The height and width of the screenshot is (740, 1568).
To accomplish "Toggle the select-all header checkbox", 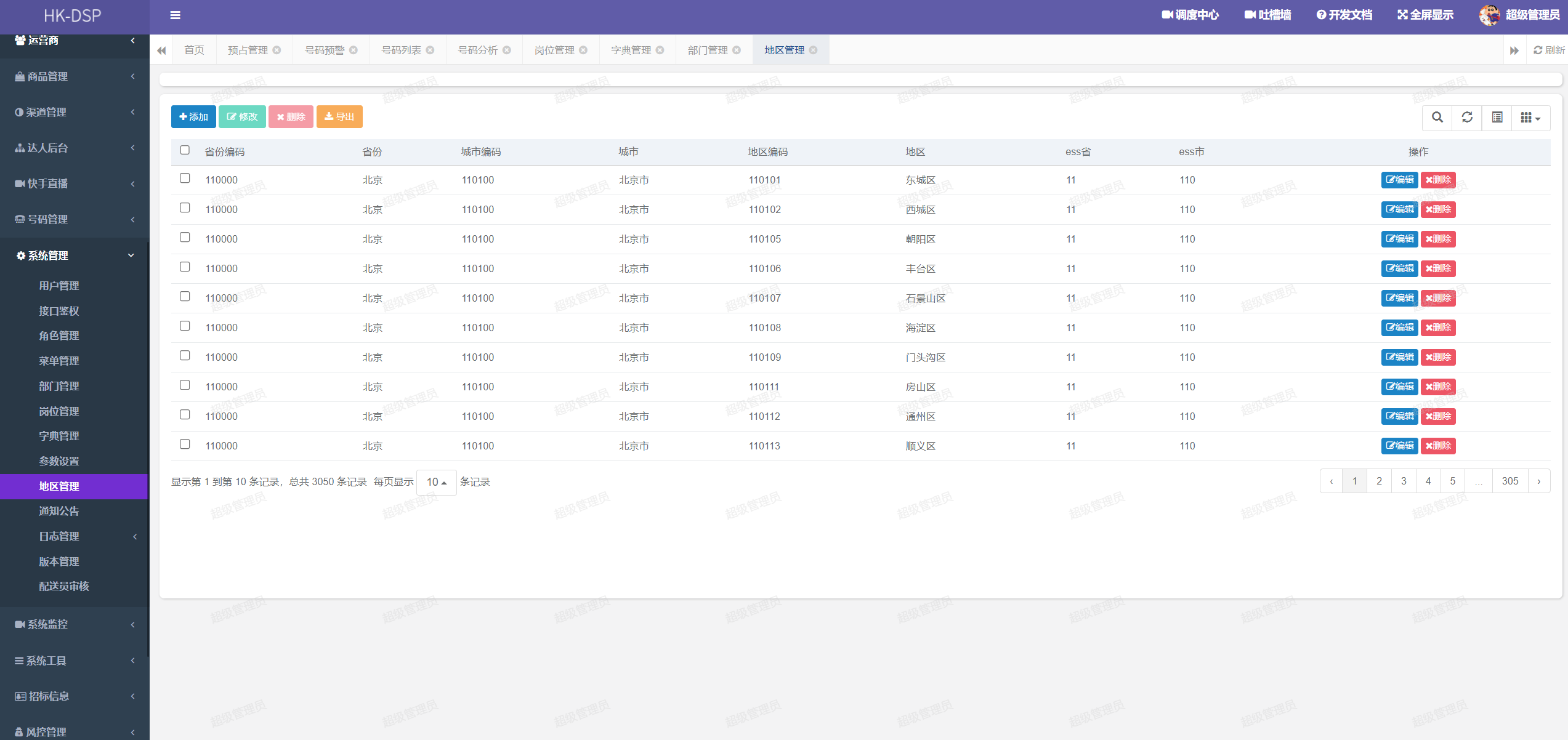I will (185, 150).
